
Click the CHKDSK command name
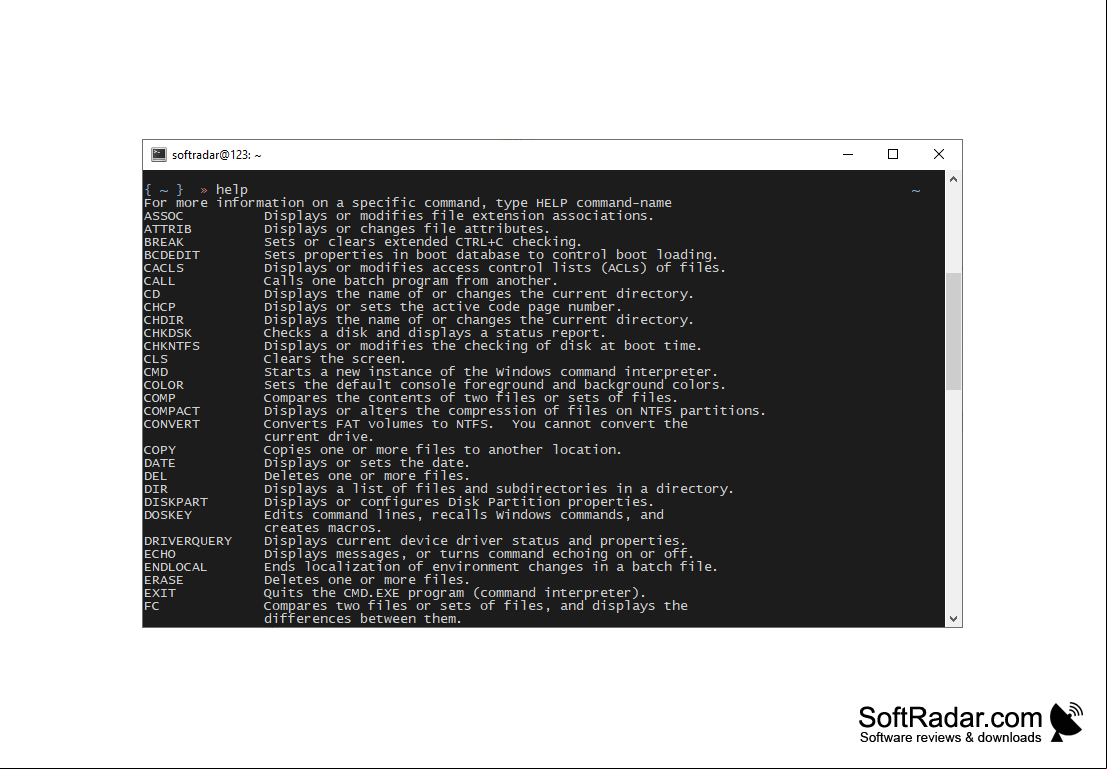point(167,333)
